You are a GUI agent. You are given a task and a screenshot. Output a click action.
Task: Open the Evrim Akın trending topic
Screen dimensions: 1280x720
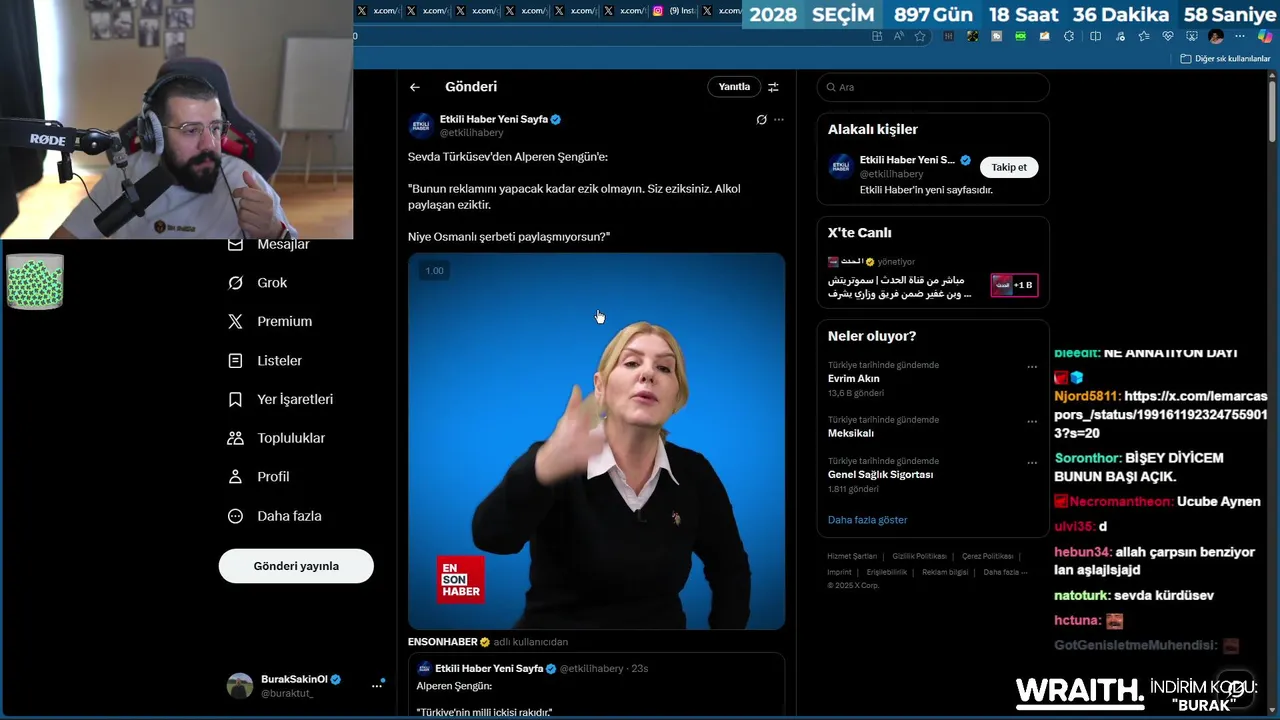933,379
